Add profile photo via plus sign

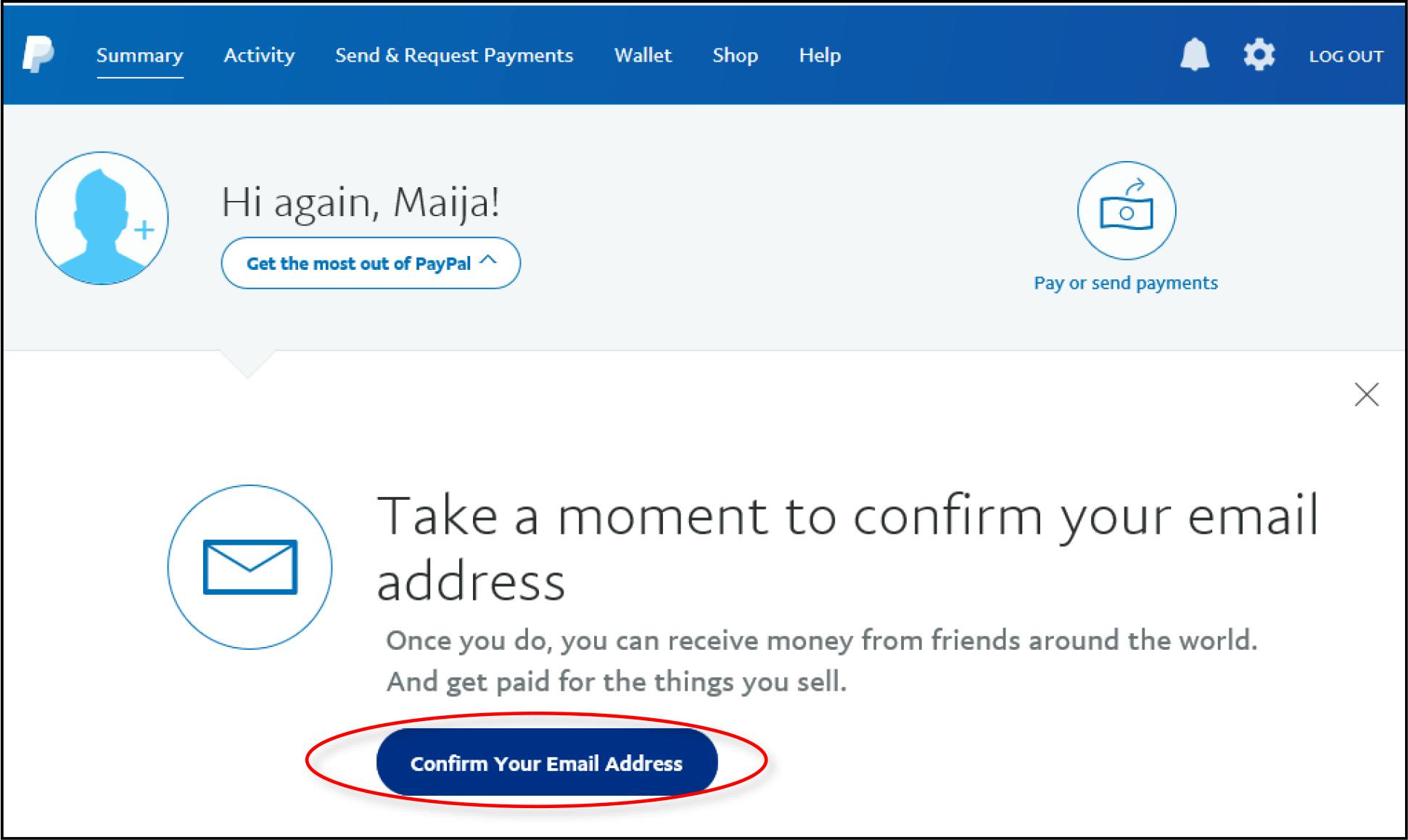point(144,230)
